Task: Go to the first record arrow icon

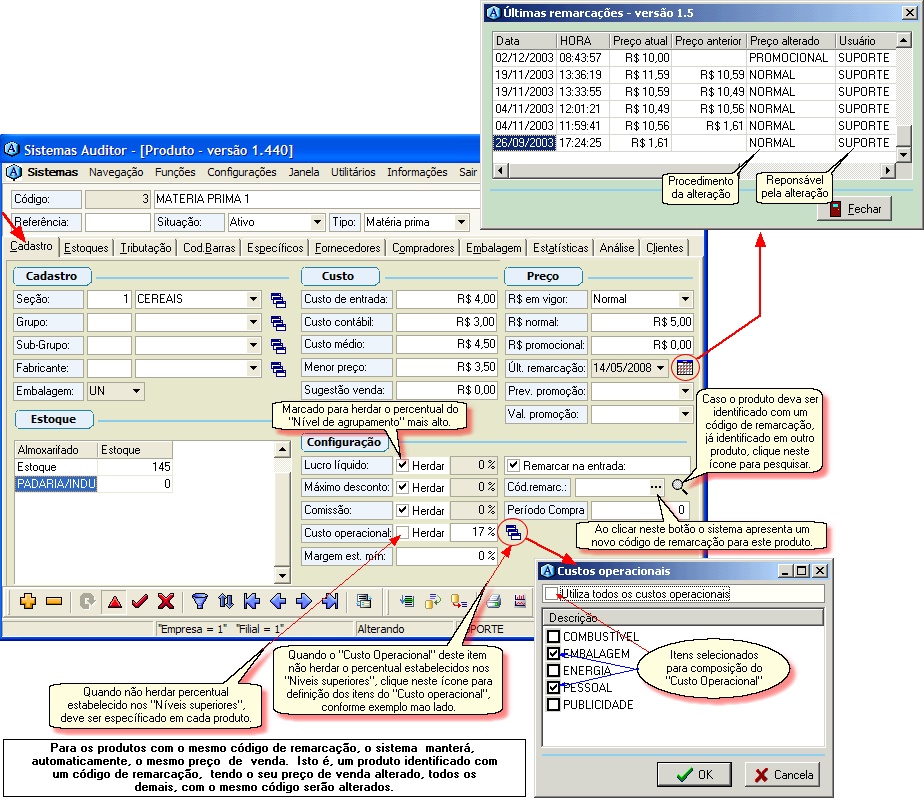Action: (252, 601)
